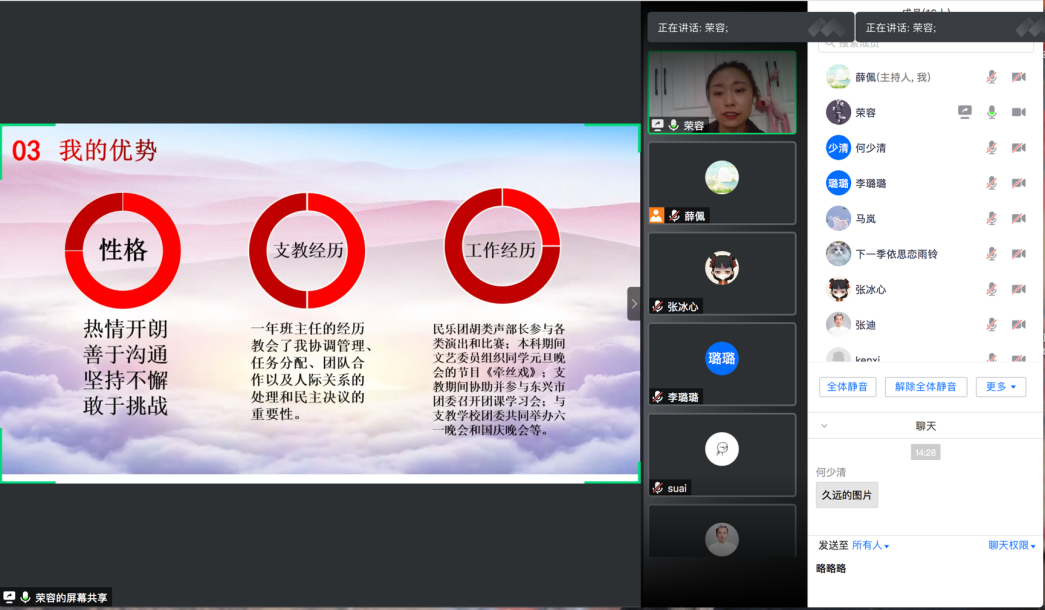The image size is (1045, 610).
Task: Unmute 李璐璐 via the member list mic icon
Action: click(x=992, y=183)
